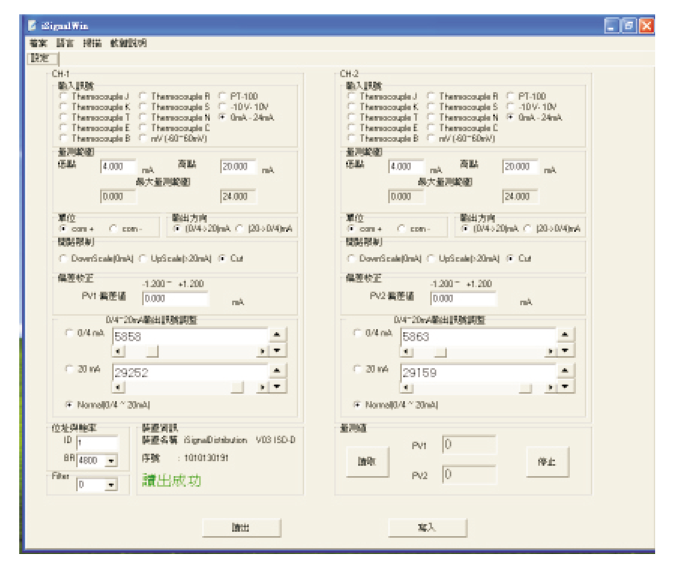
Task: Click CH-1 high point field showing 20.000
Action: click(238, 167)
